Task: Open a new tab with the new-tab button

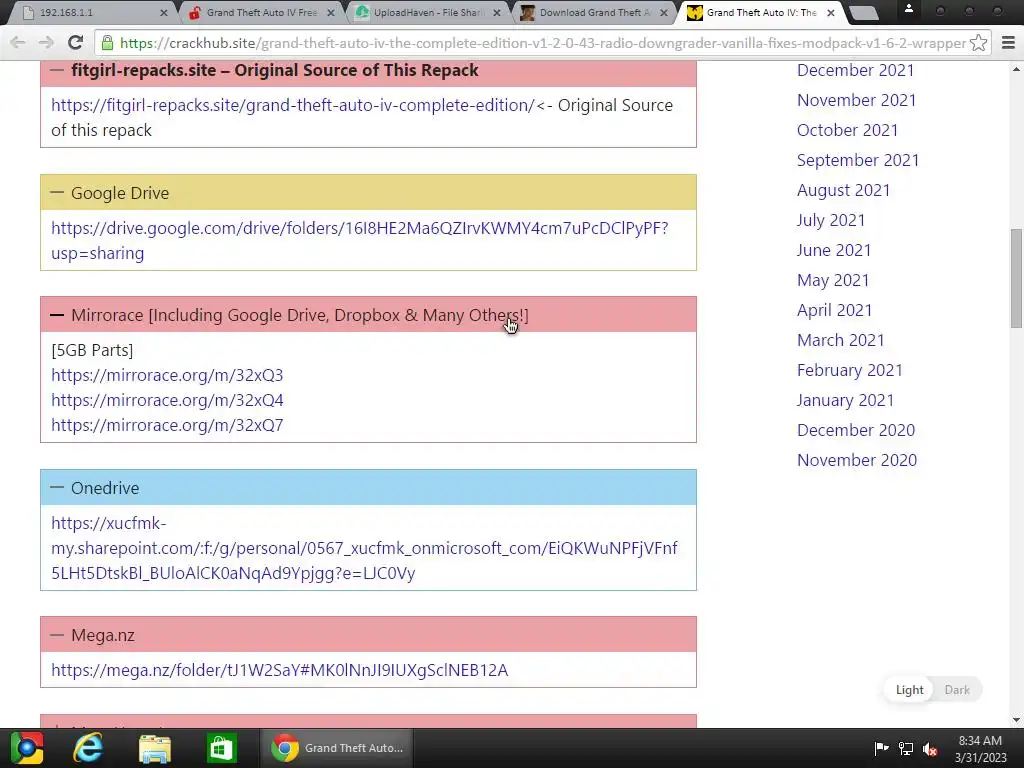Action: pyautogui.click(x=863, y=13)
